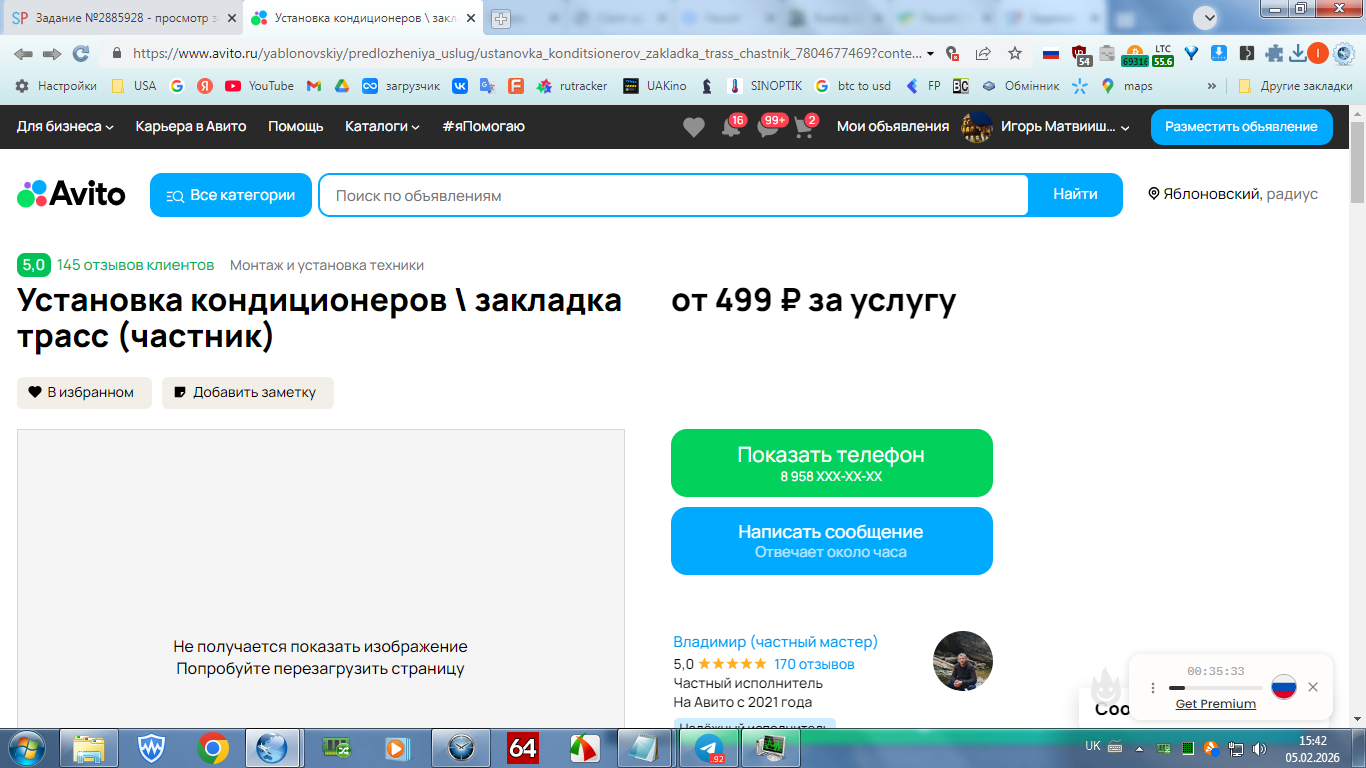Open Мои объявления in the header

pyautogui.click(x=893, y=126)
